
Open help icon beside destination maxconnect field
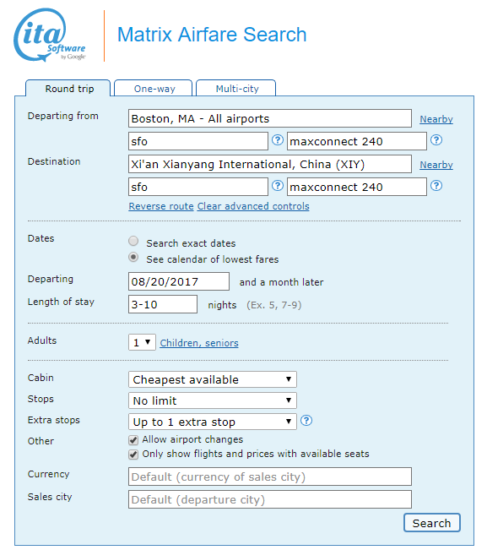436,186
